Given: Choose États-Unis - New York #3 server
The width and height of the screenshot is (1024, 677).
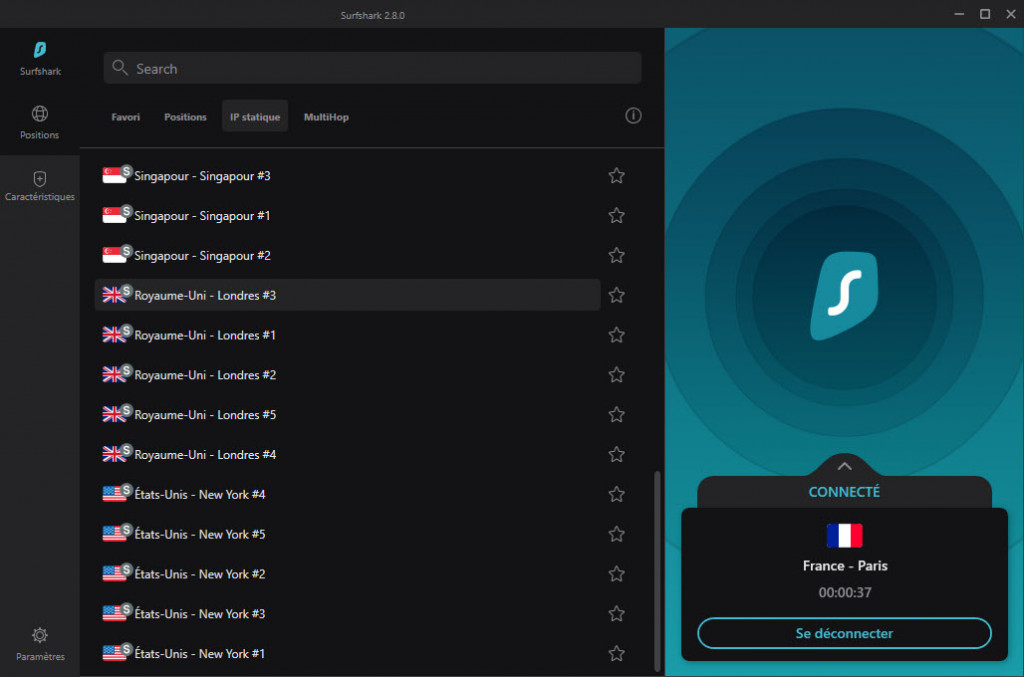Looking at the screenshot, I should click(x=347, y=614).
